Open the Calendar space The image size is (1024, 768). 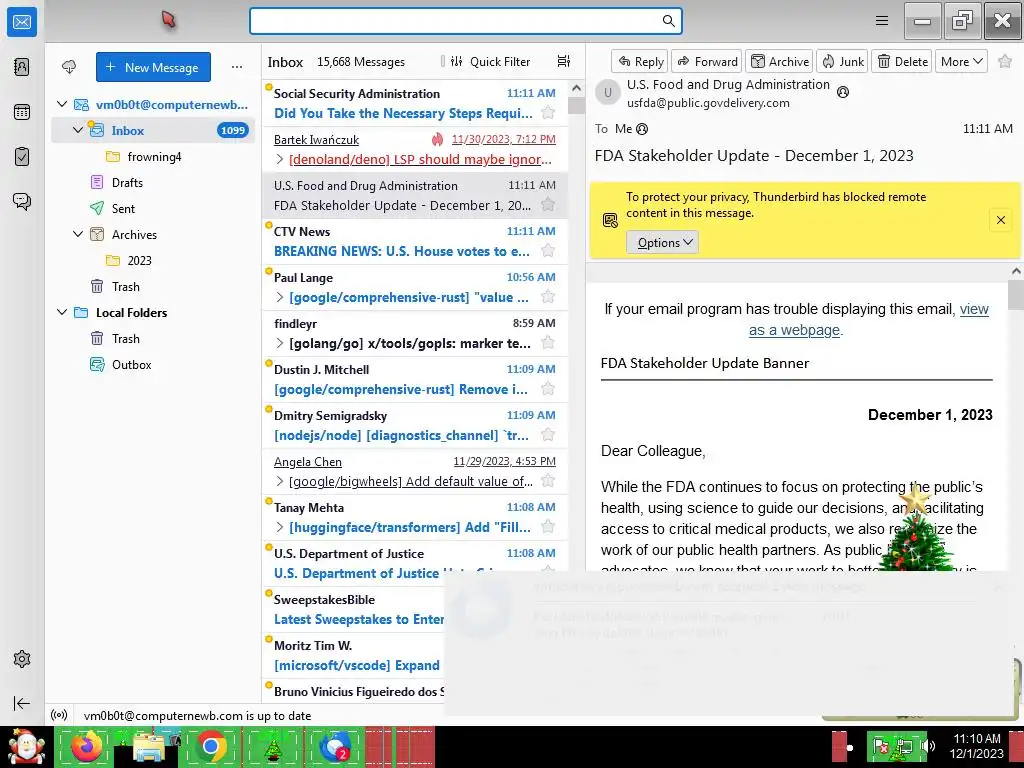pos(22,112)
